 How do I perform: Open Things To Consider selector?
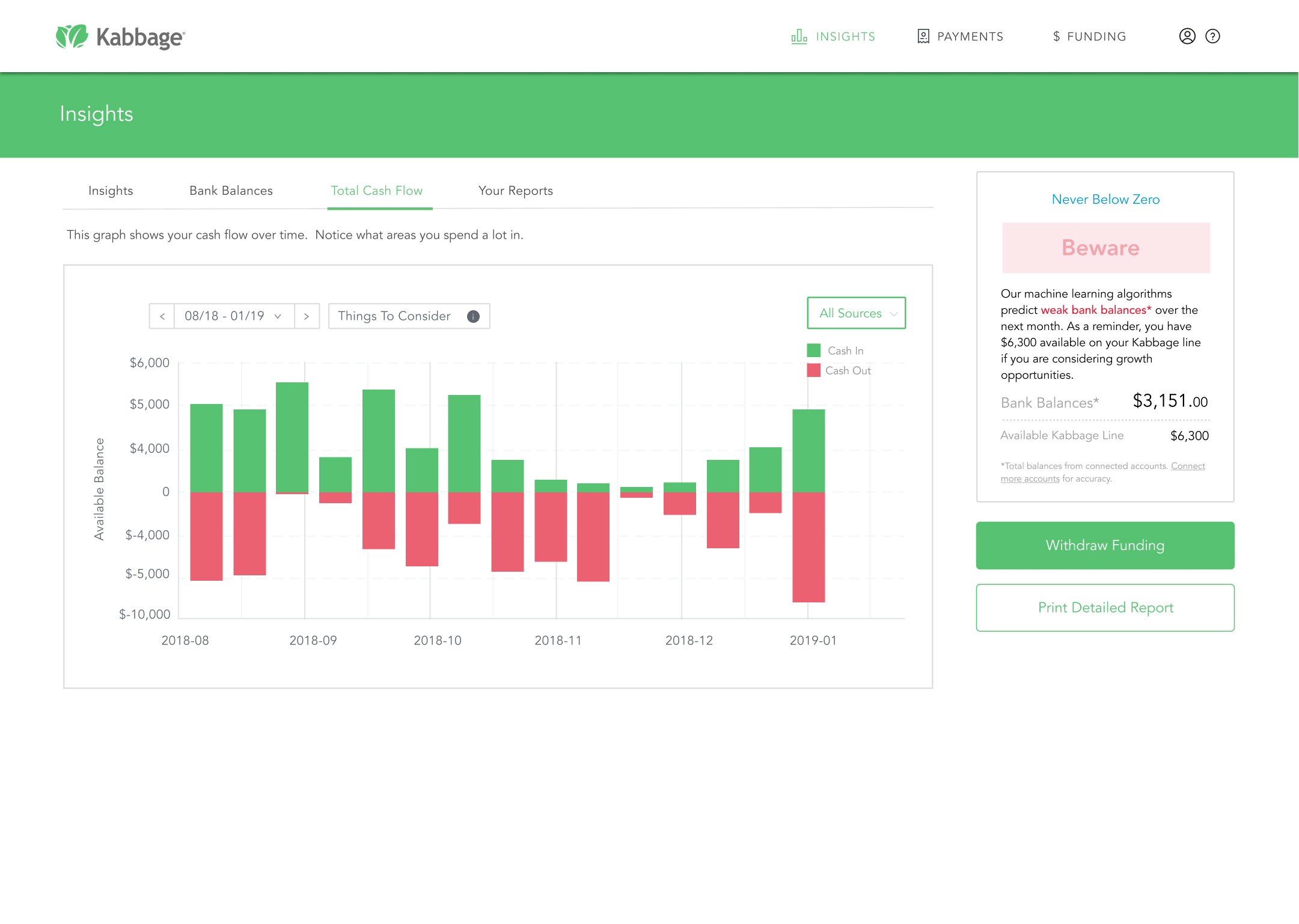click(395, 316)
